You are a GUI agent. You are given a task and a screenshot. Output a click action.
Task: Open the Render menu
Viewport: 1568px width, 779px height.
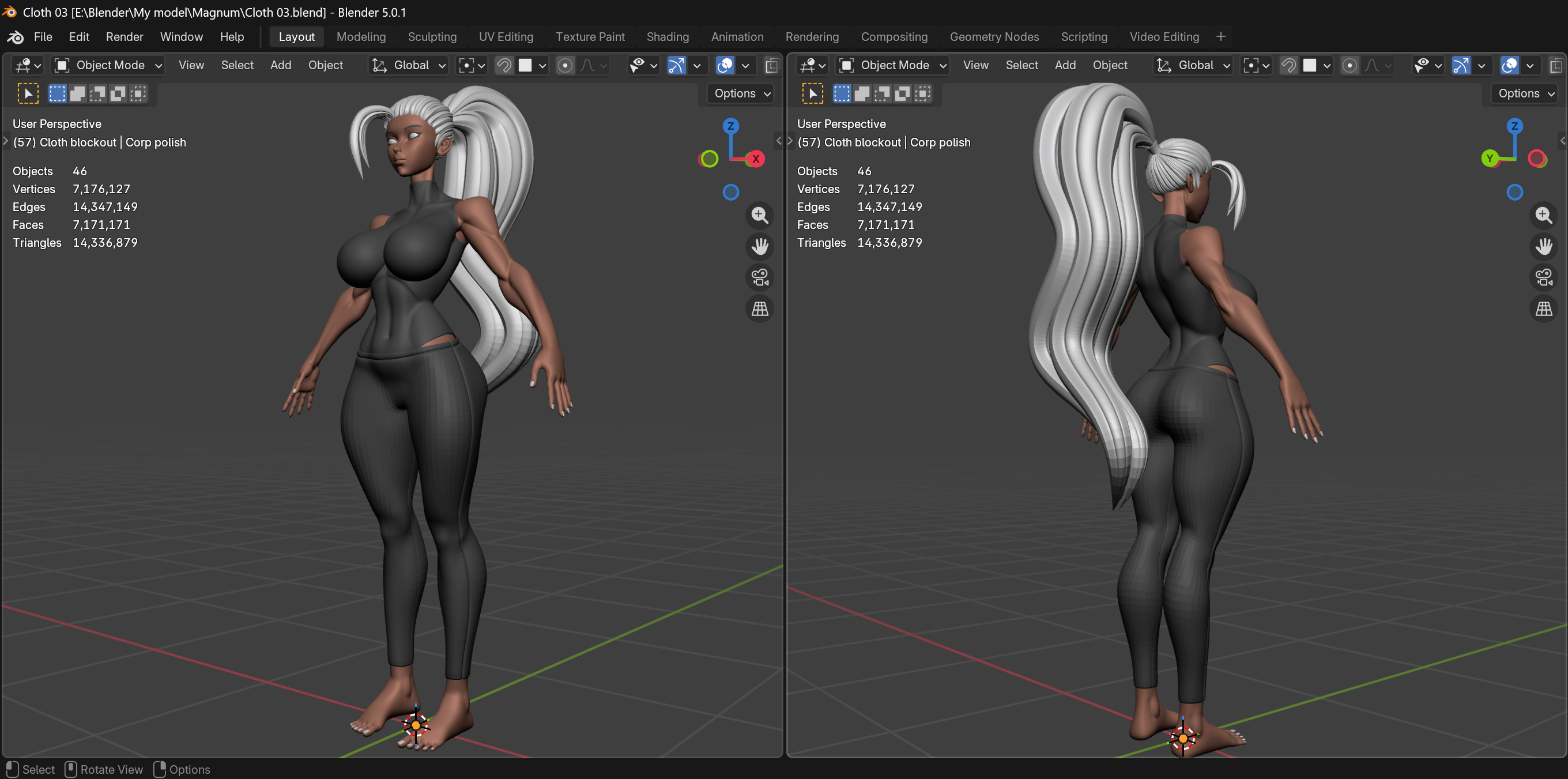tap(124, 37)
